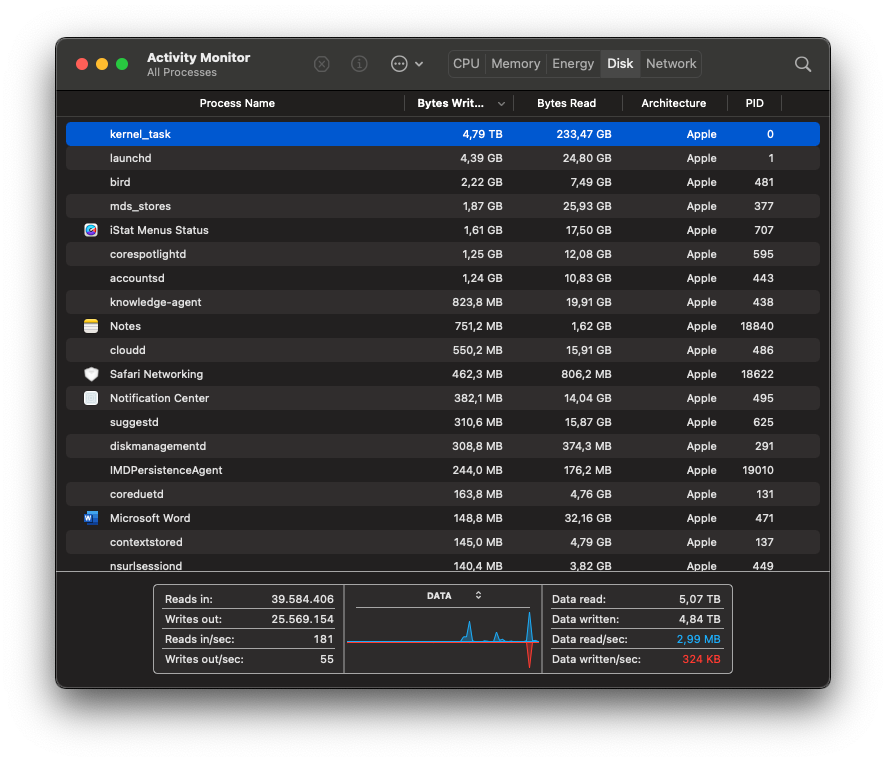Click the iStat Menus Status icon

[x=91, y=230]
